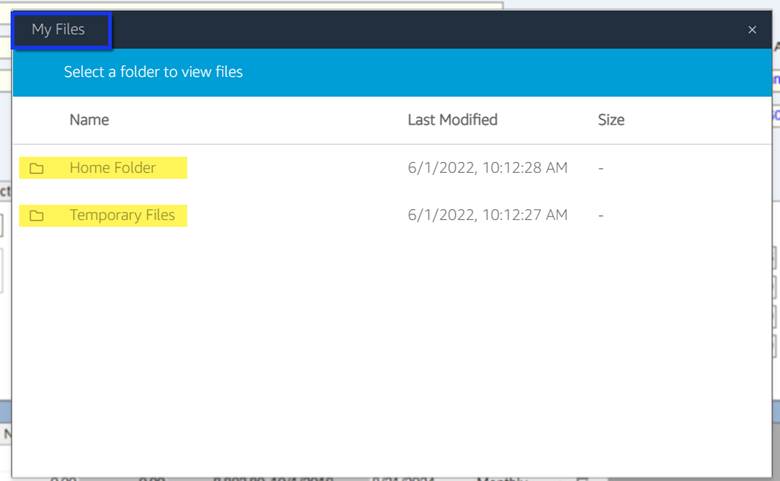Image resolution: width=780 pixels, height=481 pixels.
Task: Click the blank header cell left of Name
Action: 41,120
